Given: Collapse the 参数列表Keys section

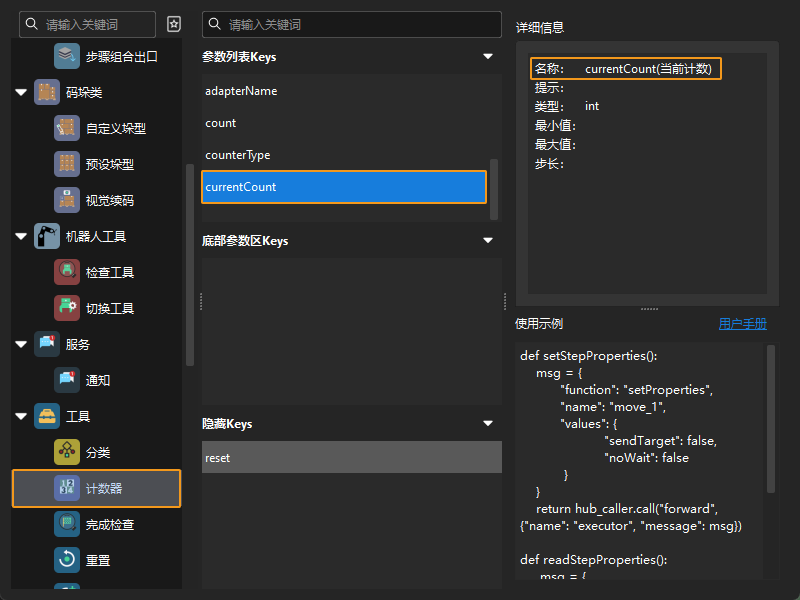Looking at the screenshot, I should point(488,57).
